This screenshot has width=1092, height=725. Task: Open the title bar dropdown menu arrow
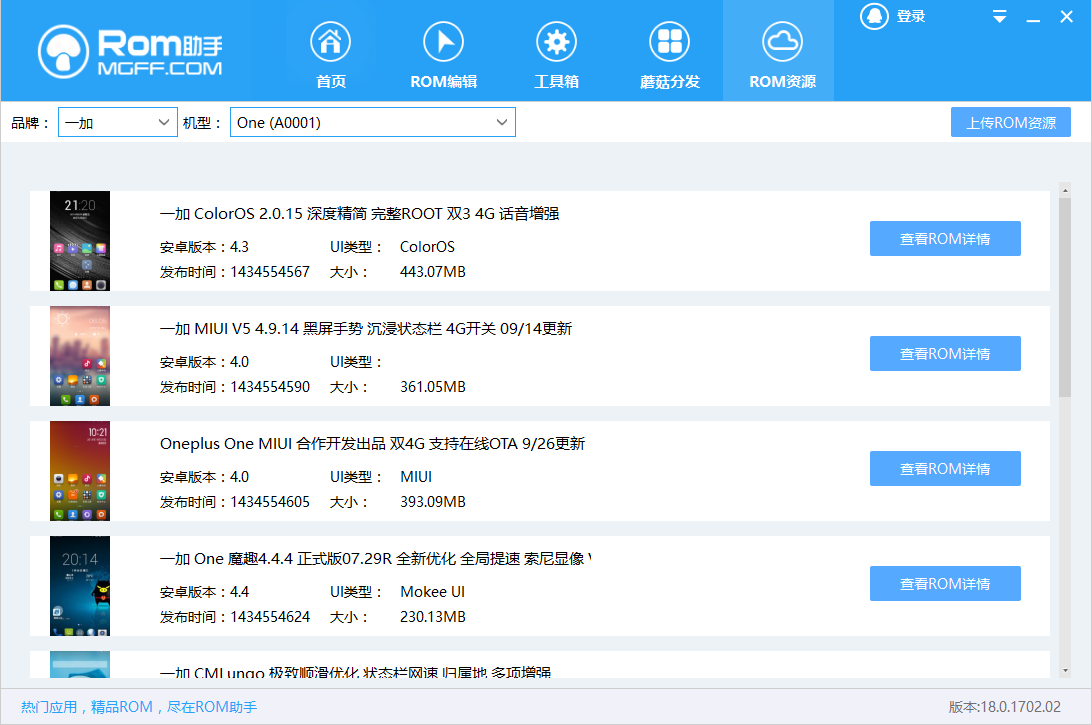pos(1000,17)
